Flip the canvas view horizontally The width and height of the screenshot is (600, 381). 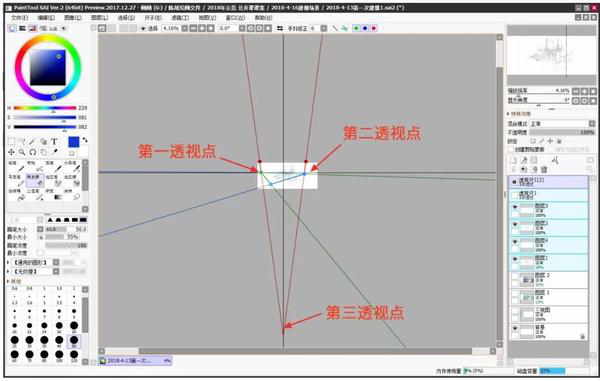click(280, 28)
